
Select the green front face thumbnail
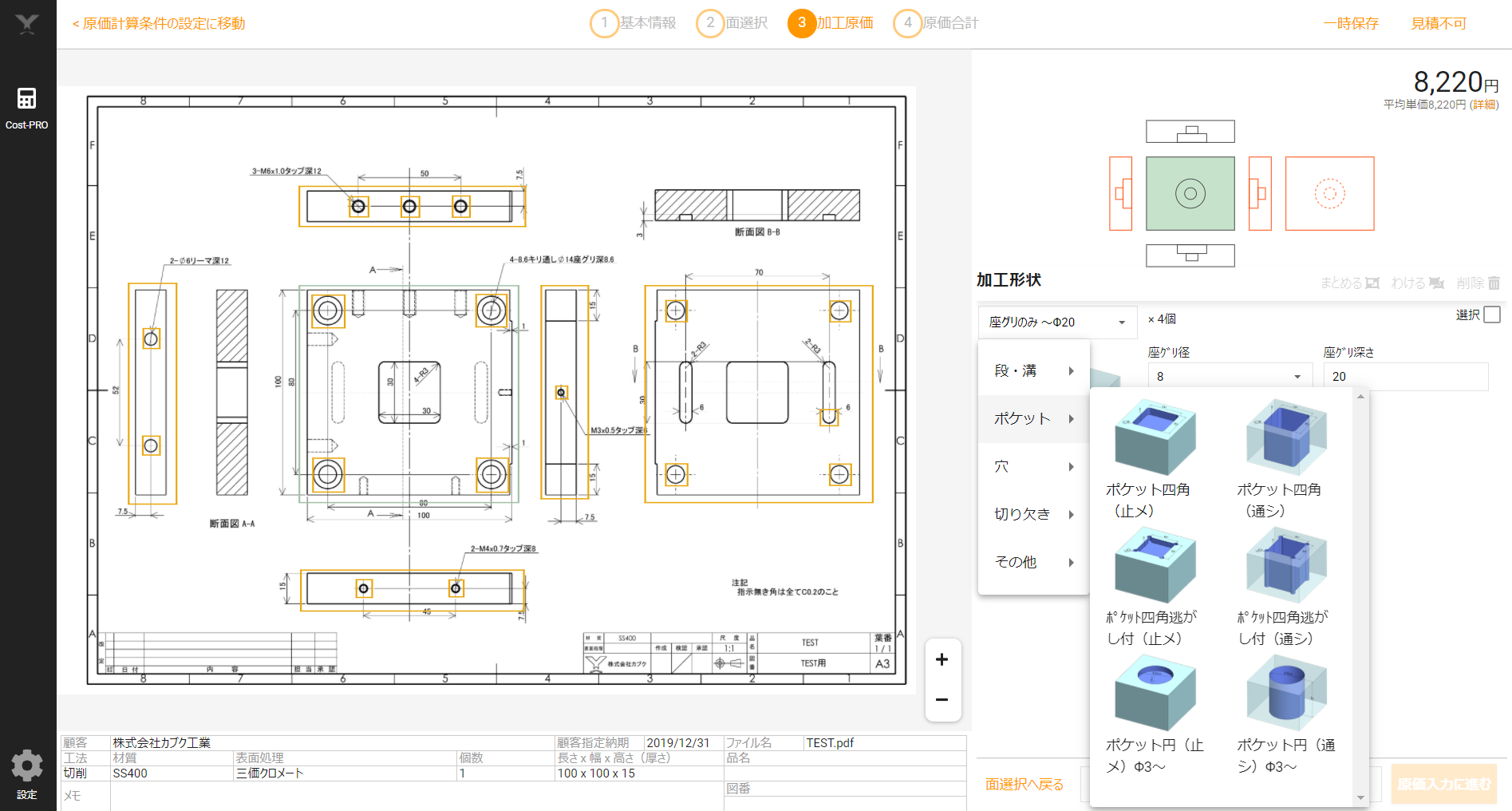tap(1190, 193)
